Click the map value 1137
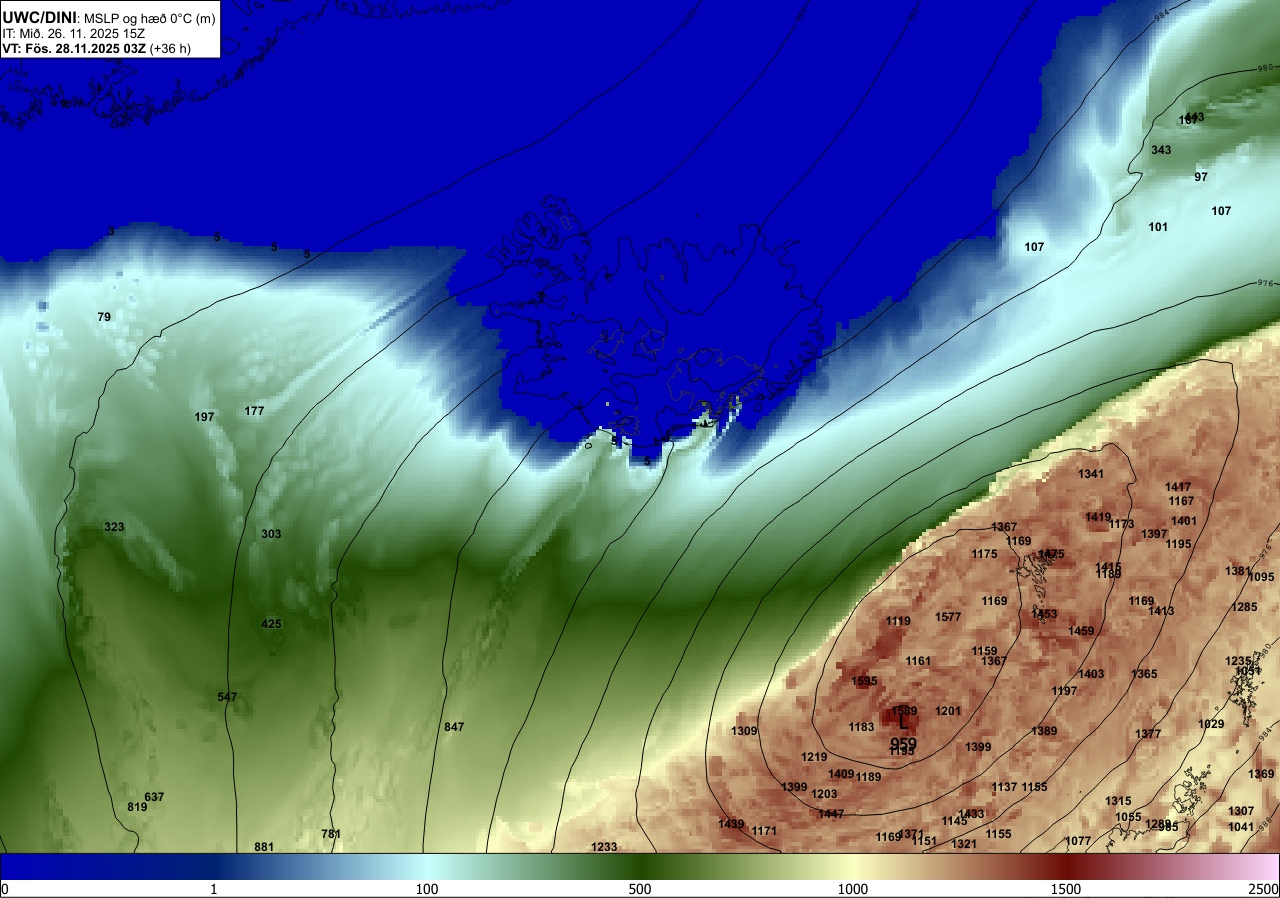The height and width of the screenshot is (898, 1280). click(1004, 787)
